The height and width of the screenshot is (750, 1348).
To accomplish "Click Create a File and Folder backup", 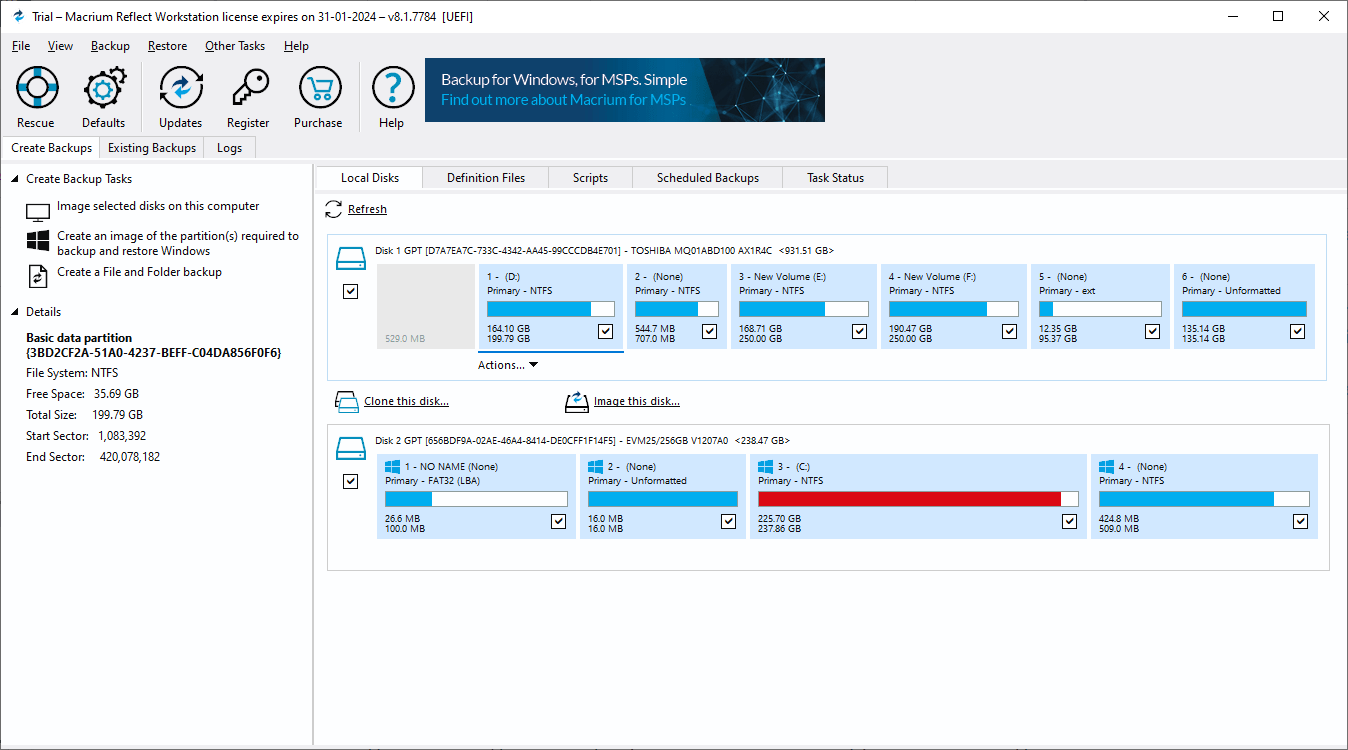I will [x=139, y=272].
